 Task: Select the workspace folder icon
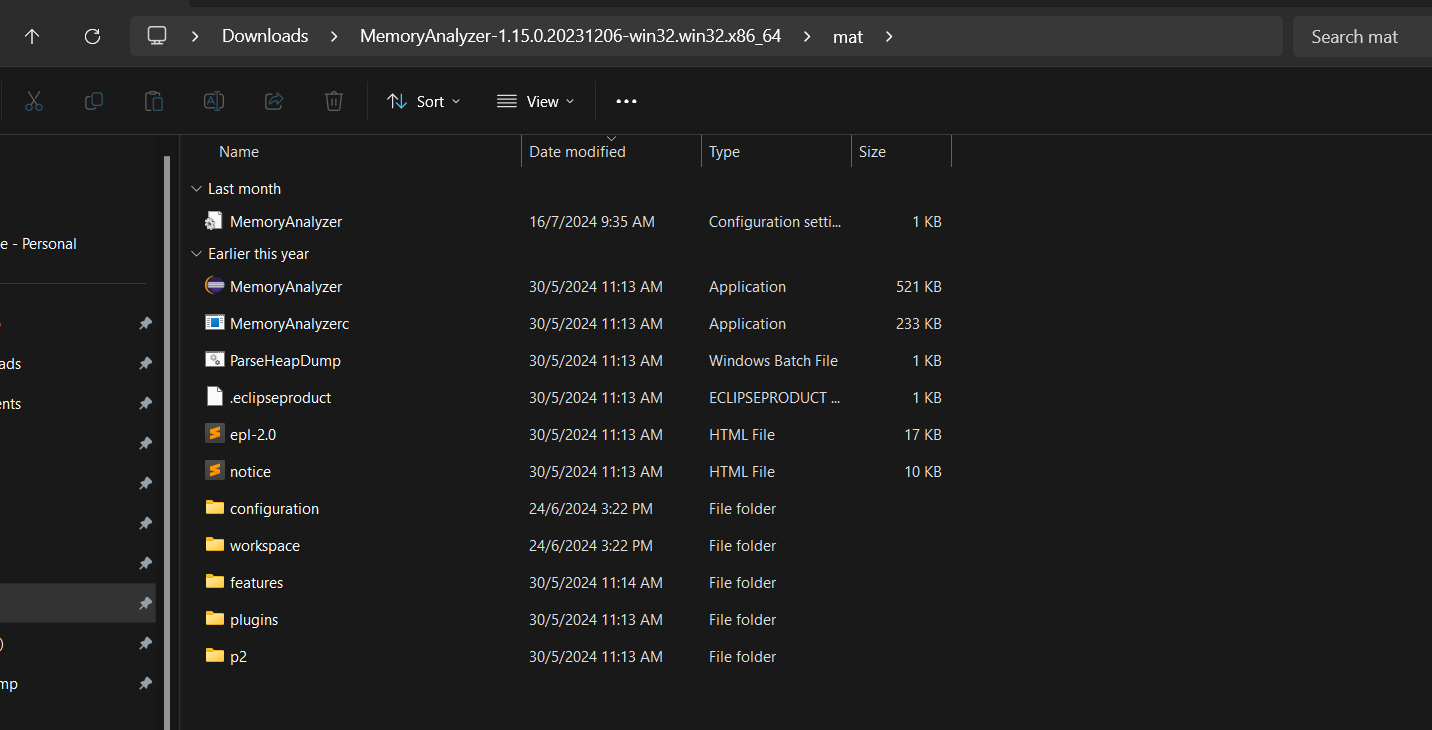click(214, 545)
